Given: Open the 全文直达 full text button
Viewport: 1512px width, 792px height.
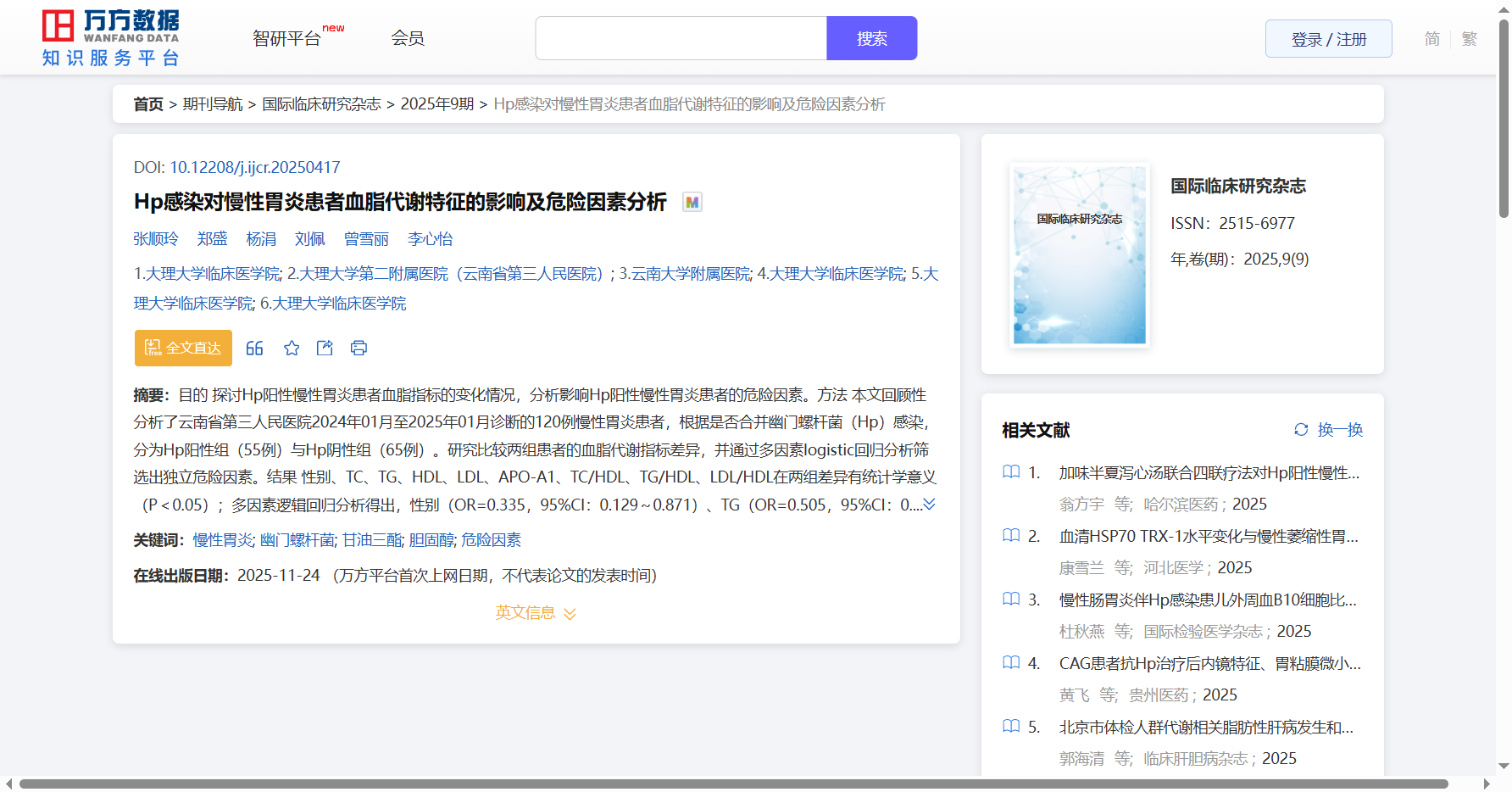Looking at the screenshot, I should pyautogui.click(x=183, y=349).
